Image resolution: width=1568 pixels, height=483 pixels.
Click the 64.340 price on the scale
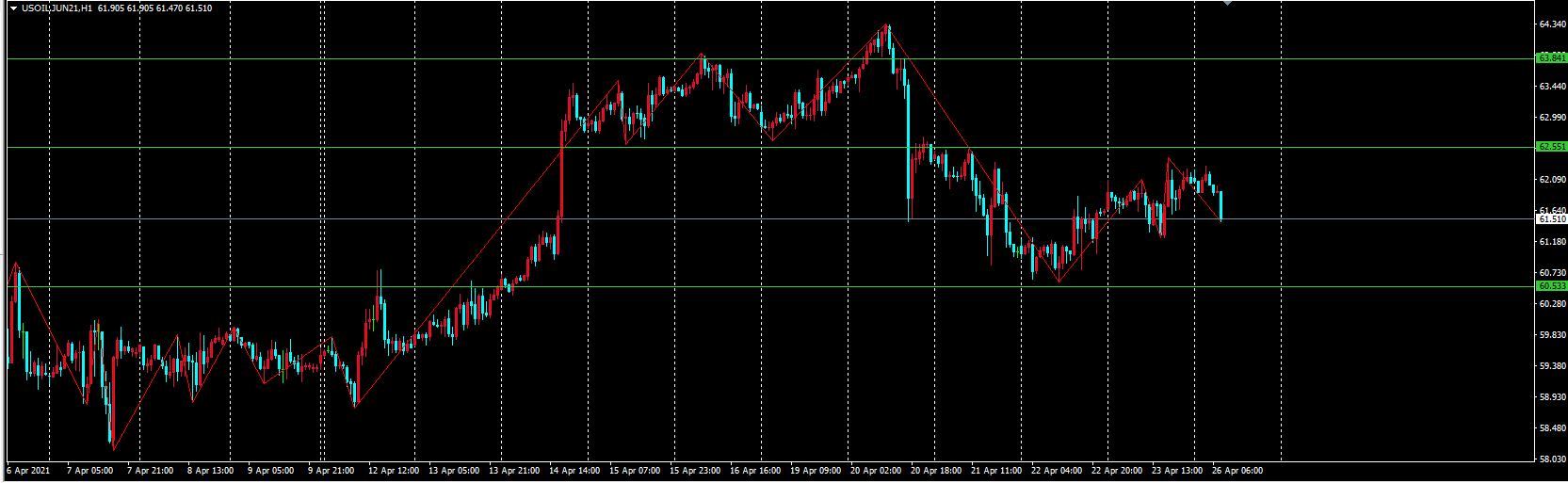(1551, 24)
